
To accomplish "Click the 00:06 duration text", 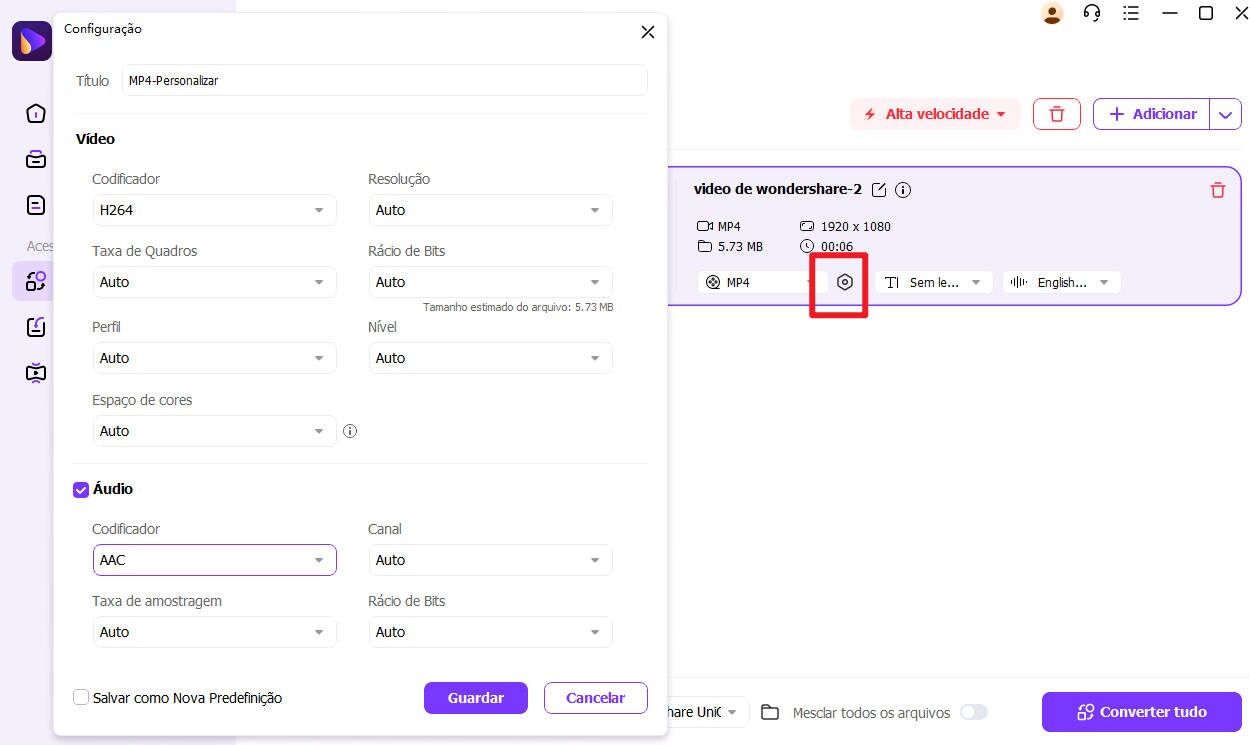I will coord(837,246).
